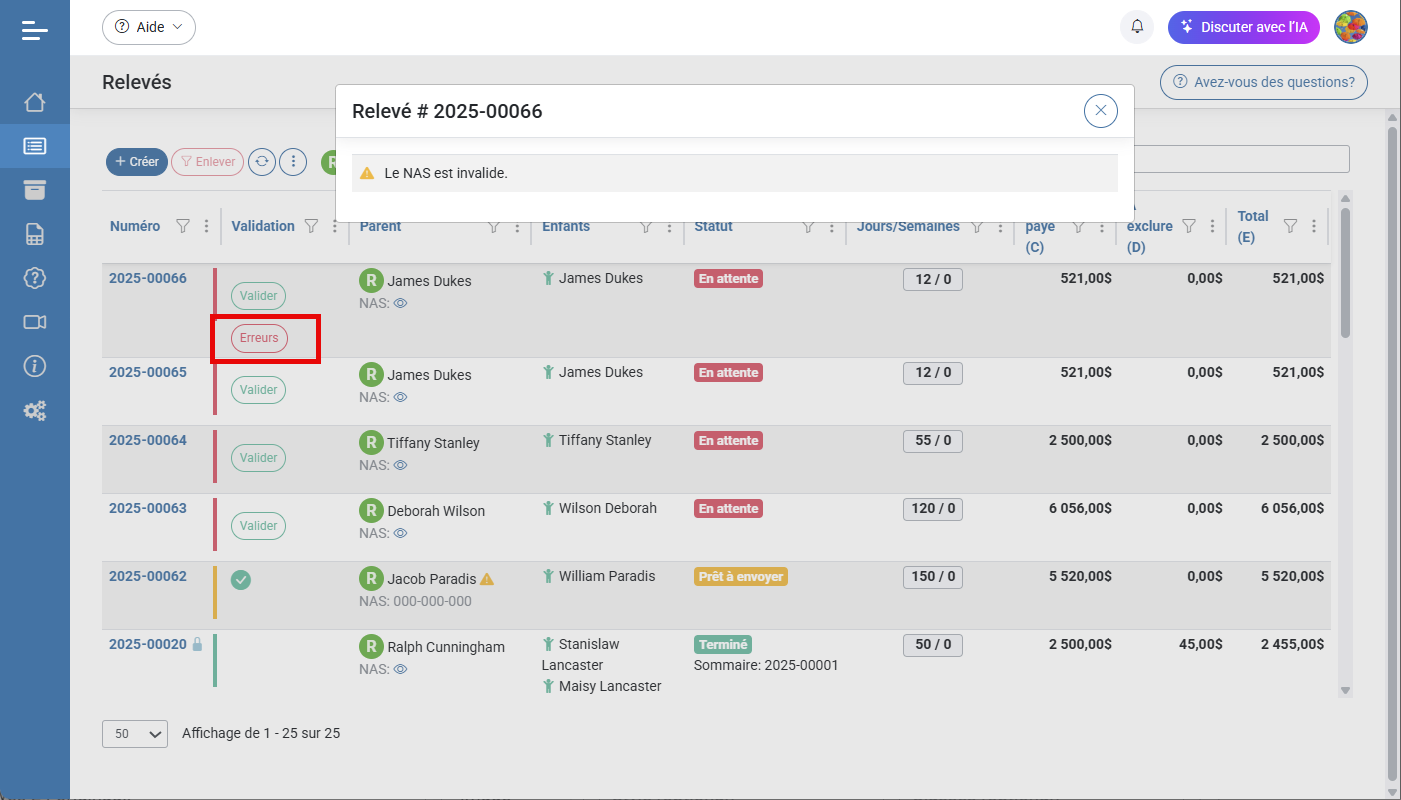
Task: Click the table vertical scrollbar
Action: pos(1345,272)
